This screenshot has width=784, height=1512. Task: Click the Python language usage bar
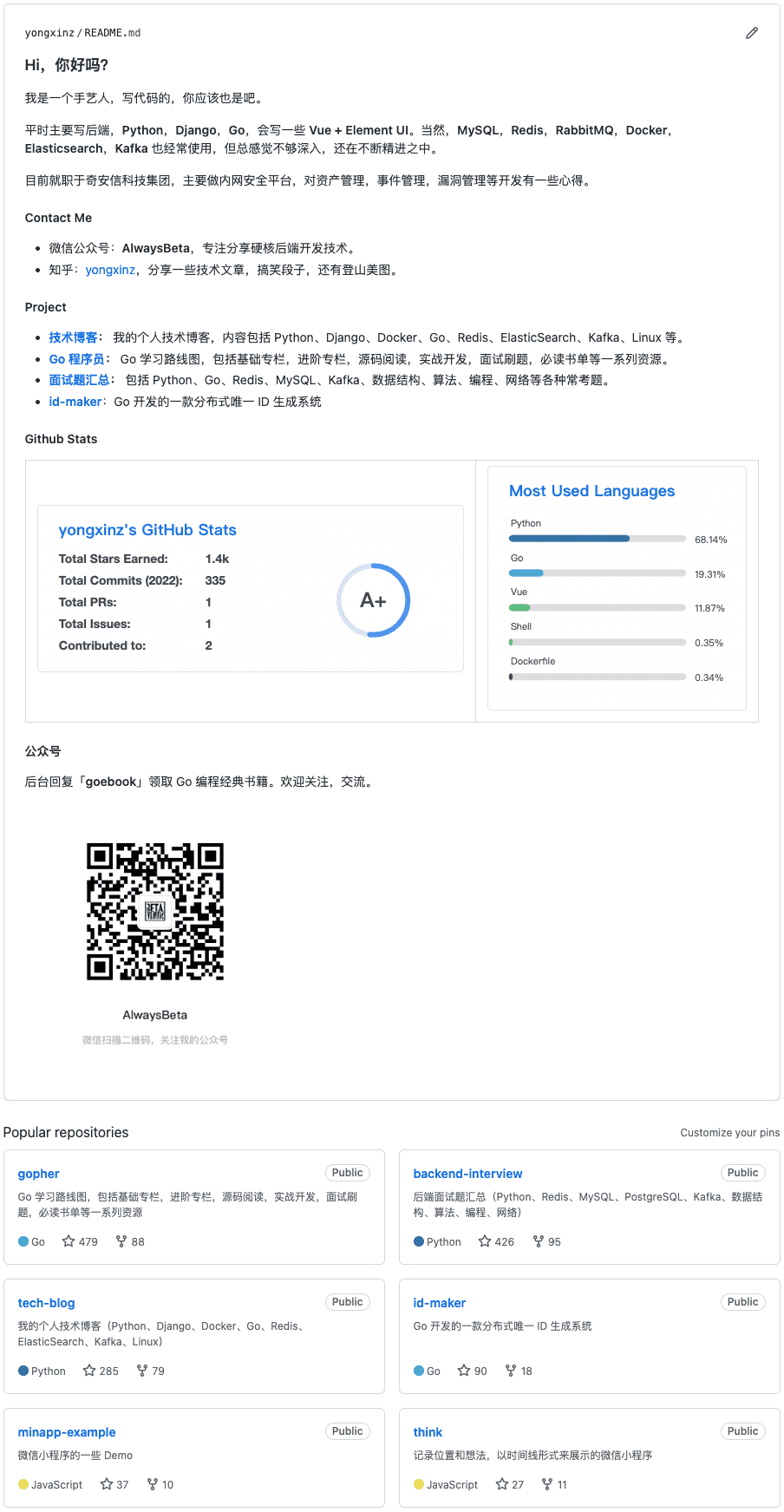coord(598,539)
